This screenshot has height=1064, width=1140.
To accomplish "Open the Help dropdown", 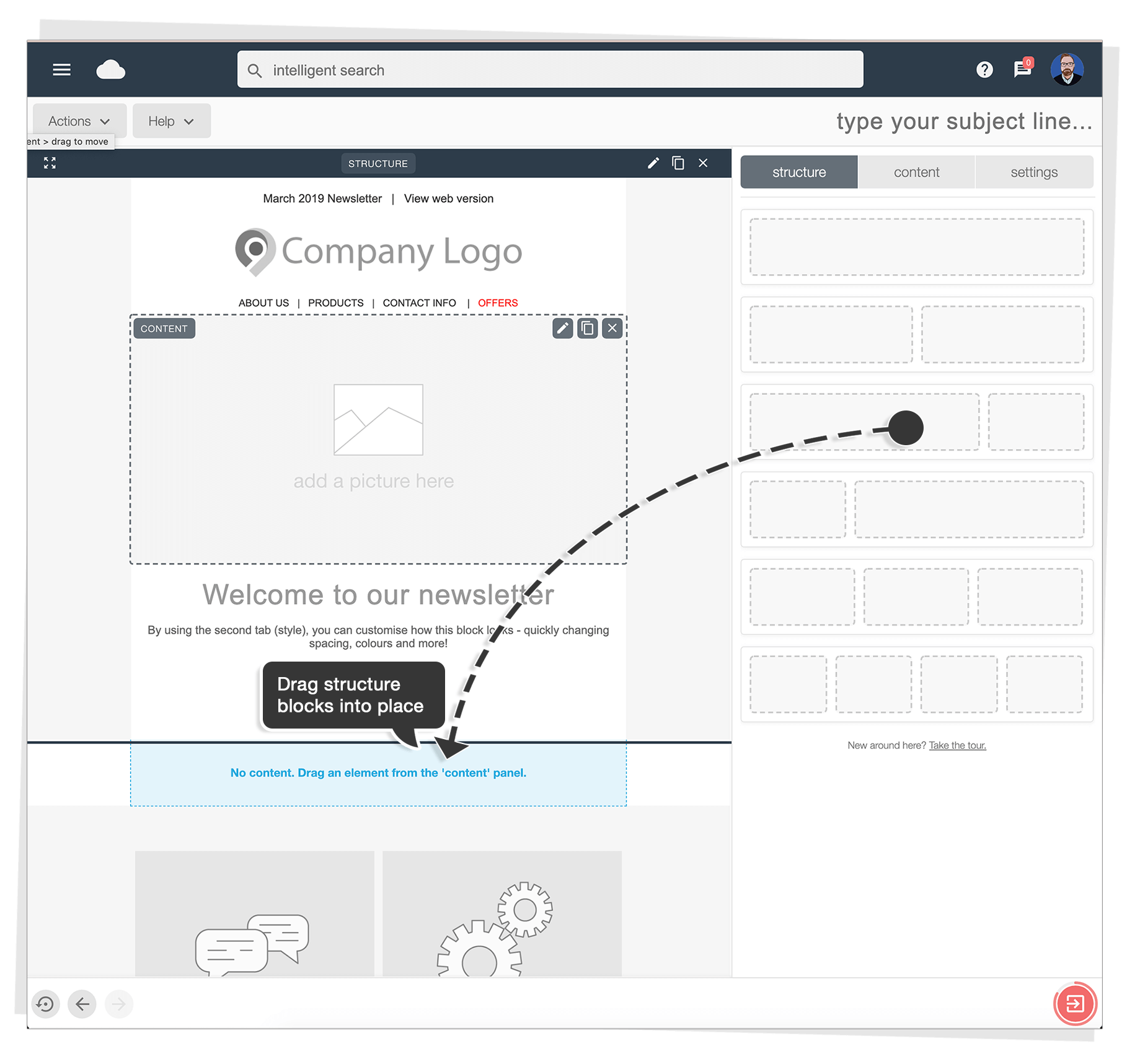I will 170,120.
